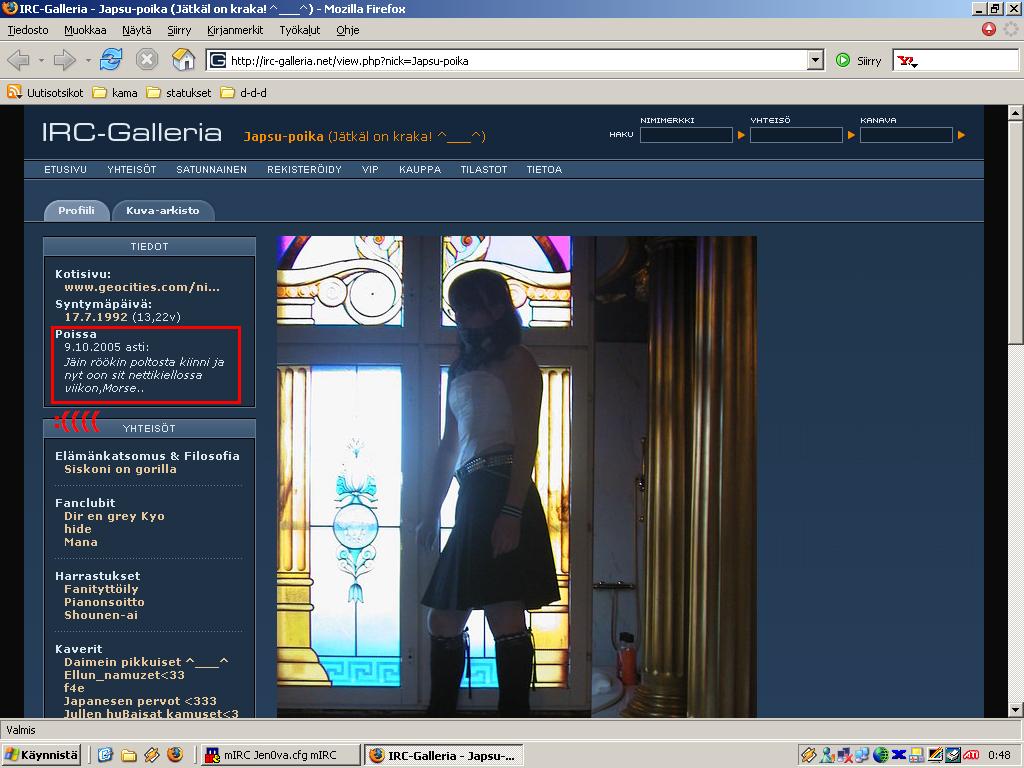Screen dimensions: 1024x768
Task: Go to the Home page icon
Action: 184,60
